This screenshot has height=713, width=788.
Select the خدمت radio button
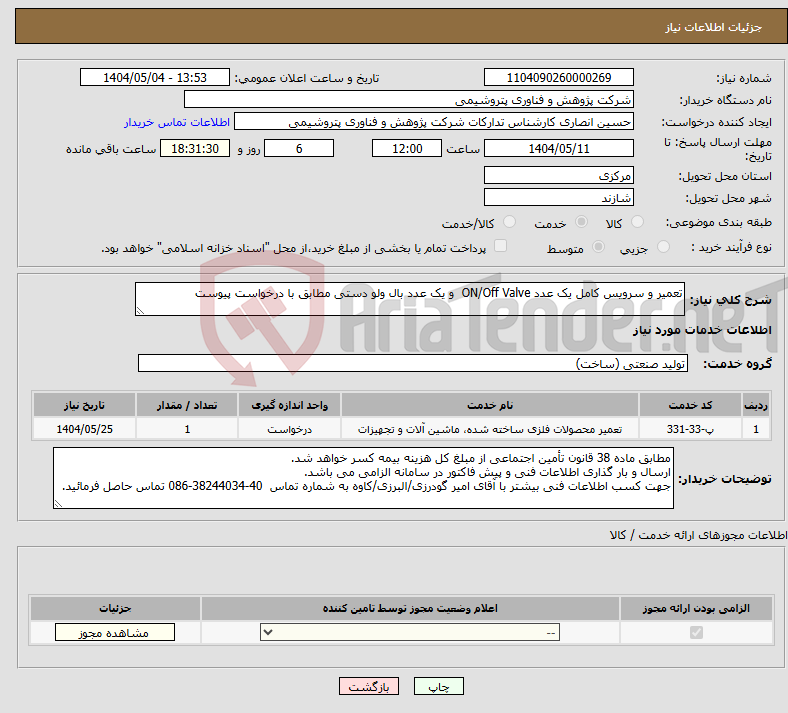(581, 222)
